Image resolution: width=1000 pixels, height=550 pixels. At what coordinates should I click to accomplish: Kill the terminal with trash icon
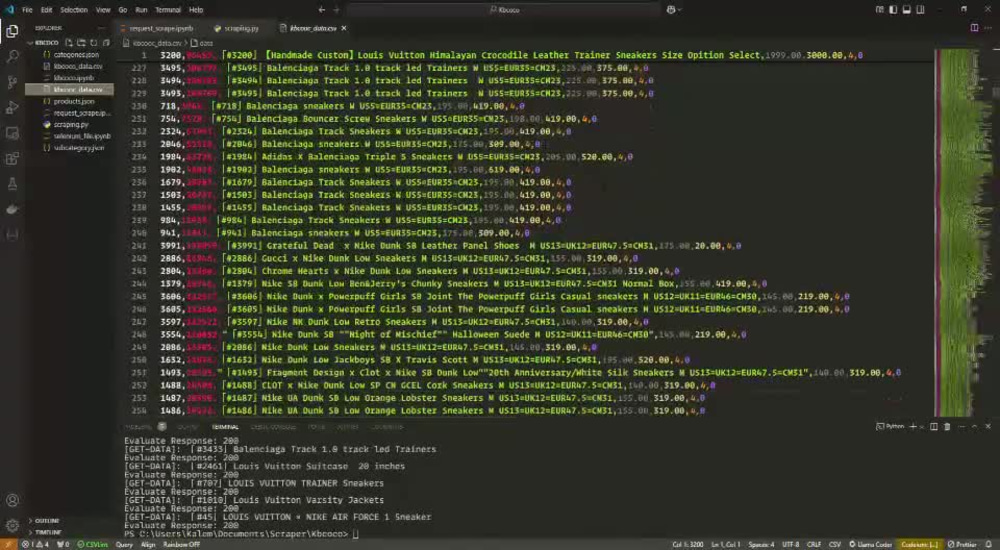[x=947, y=426]
